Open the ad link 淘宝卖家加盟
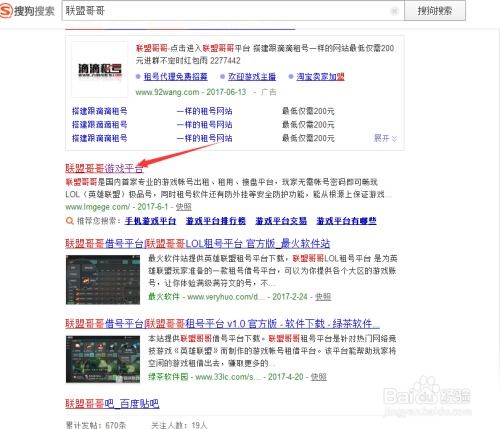Image resolution: width=500 pixels, height=429 pixels. coord(320,77)
